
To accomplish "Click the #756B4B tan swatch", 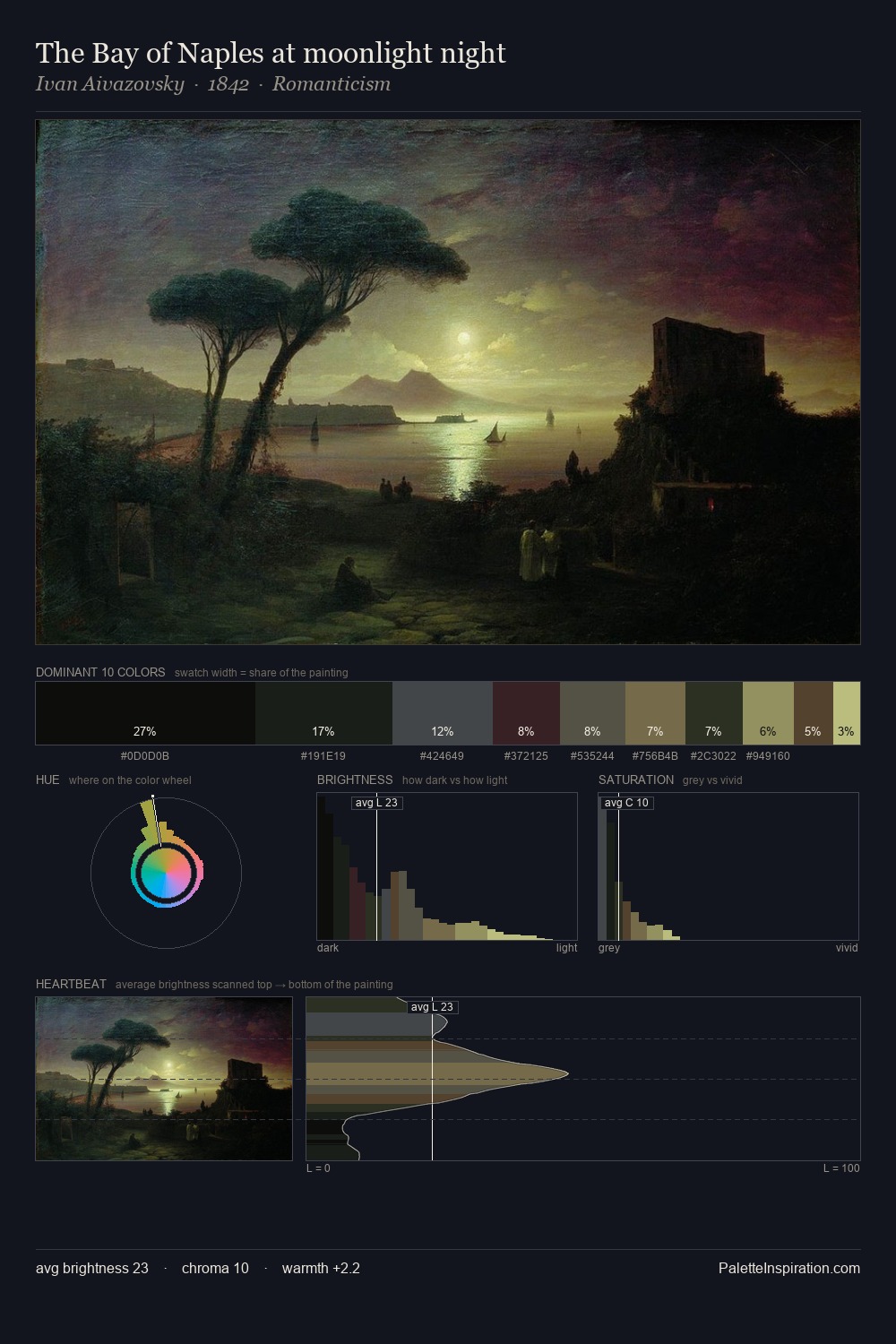I will click(655, 713).
